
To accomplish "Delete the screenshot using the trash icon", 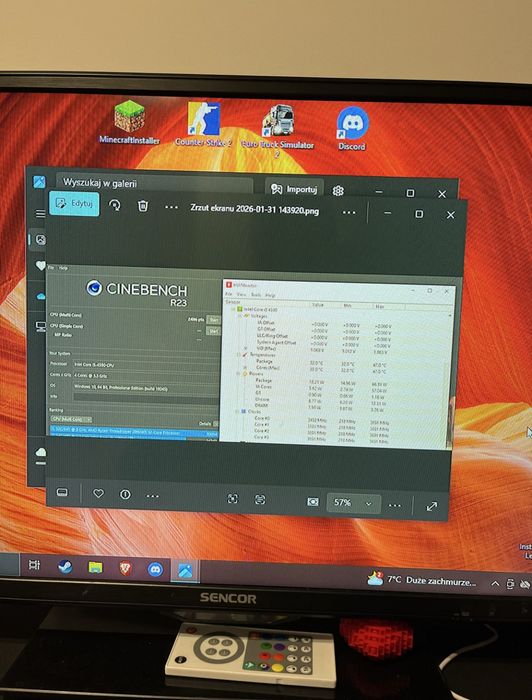I will [143, 206].
